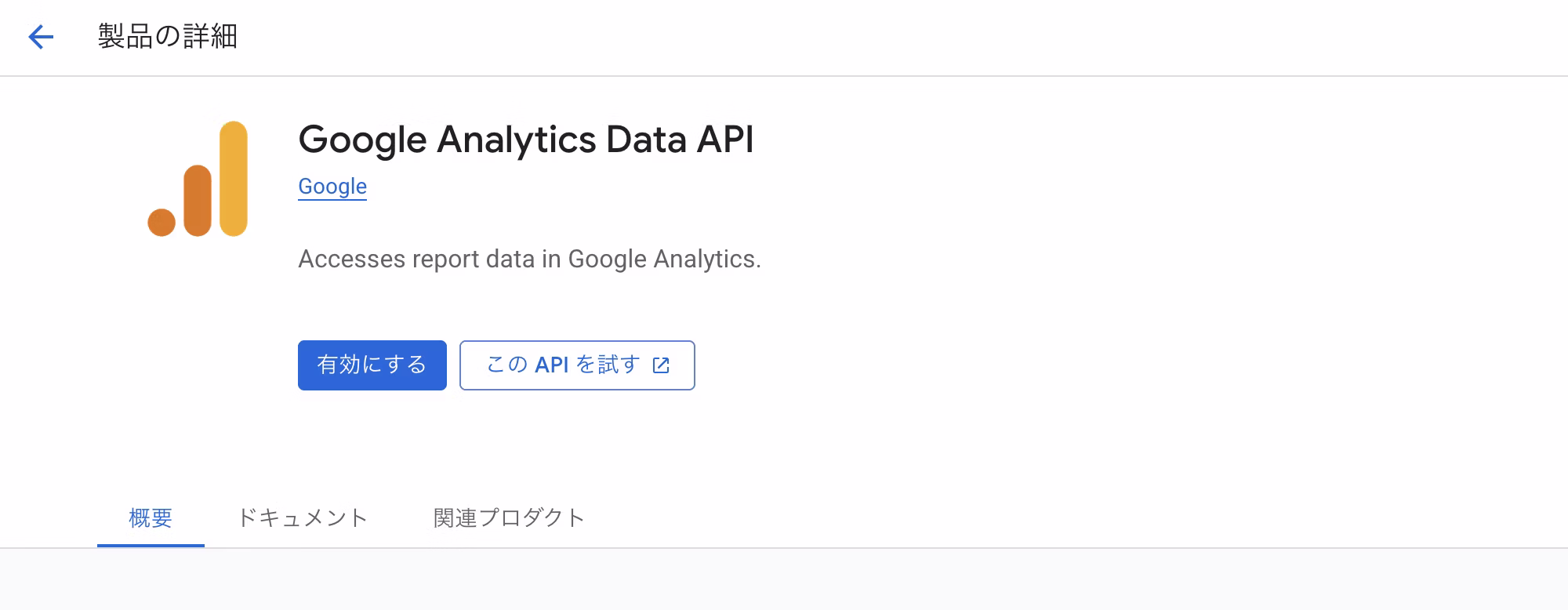Switch to the ドキュメント tab

(x=303, y=517)
